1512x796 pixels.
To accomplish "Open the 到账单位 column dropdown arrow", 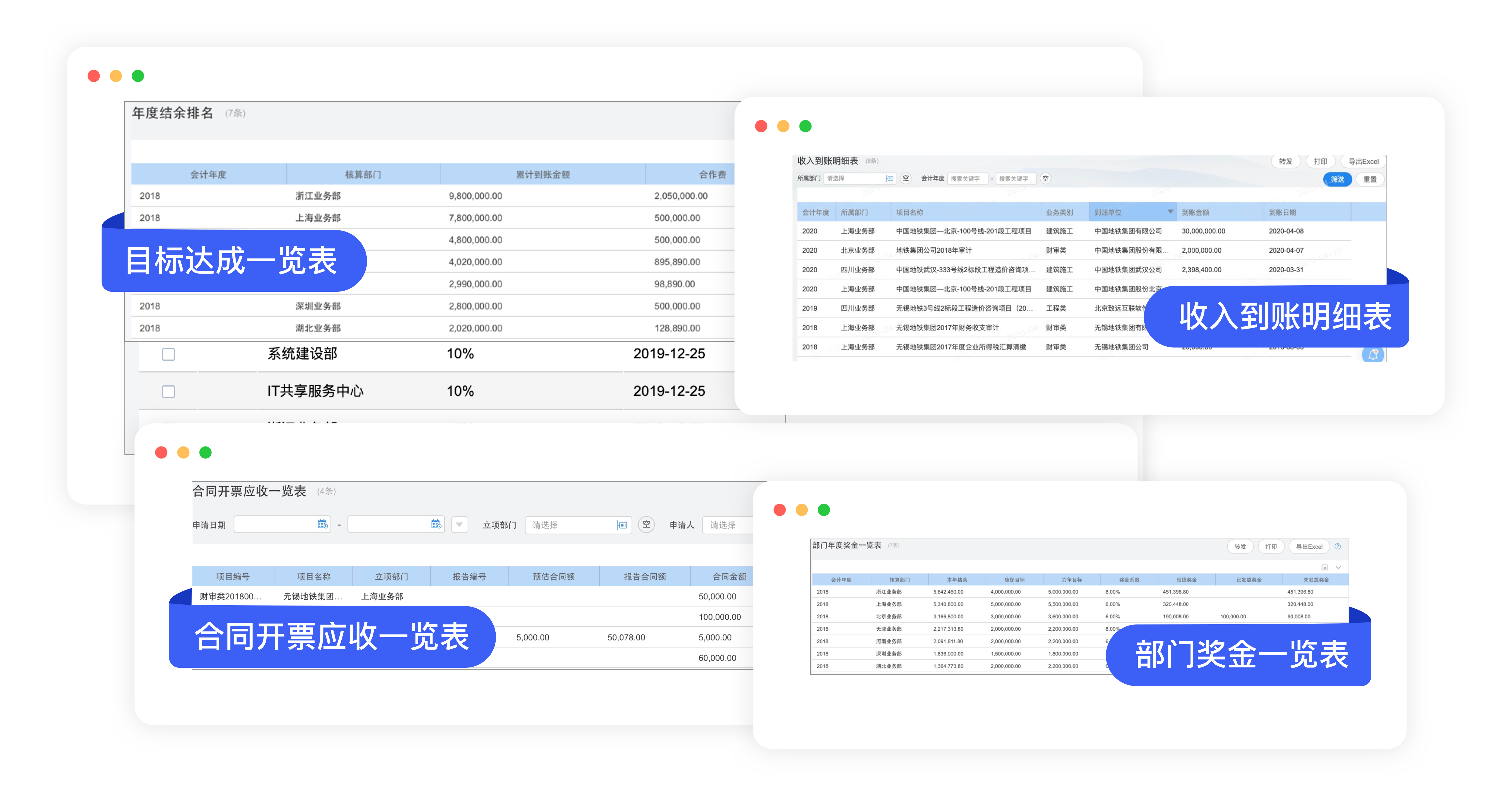I will click(1170, 212).
